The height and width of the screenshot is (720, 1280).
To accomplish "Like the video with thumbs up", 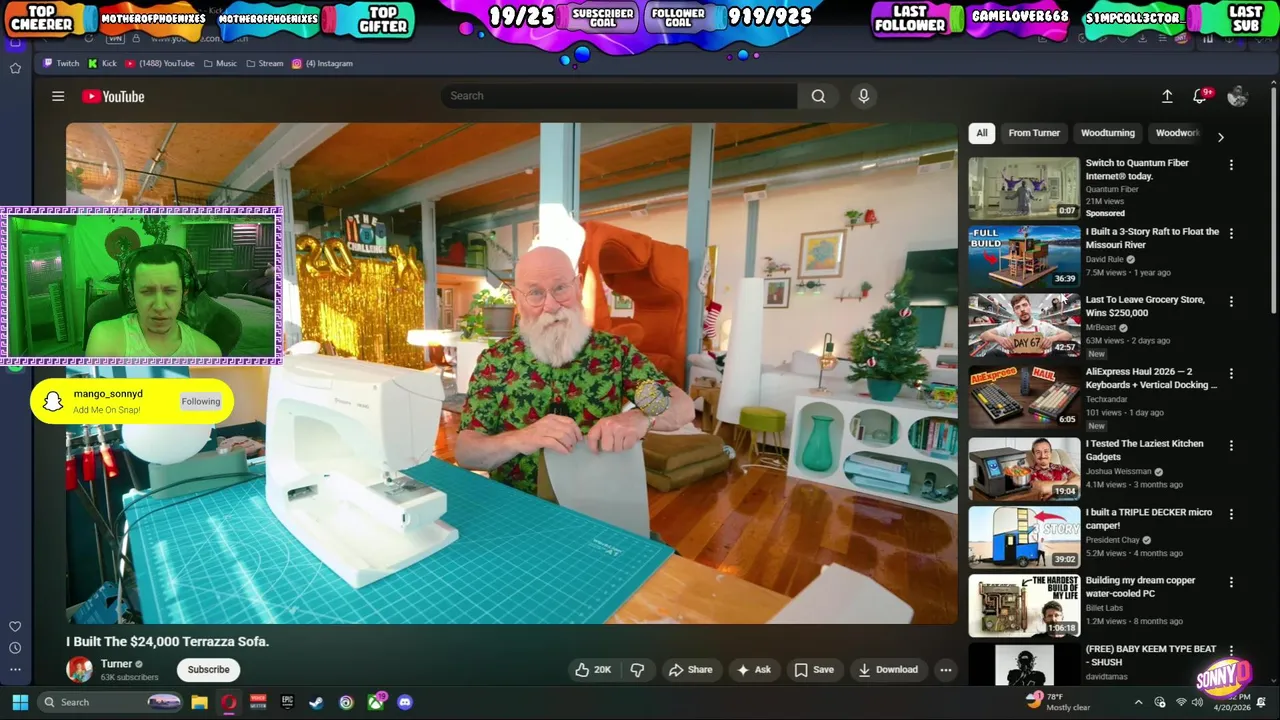I will [592, 670].
